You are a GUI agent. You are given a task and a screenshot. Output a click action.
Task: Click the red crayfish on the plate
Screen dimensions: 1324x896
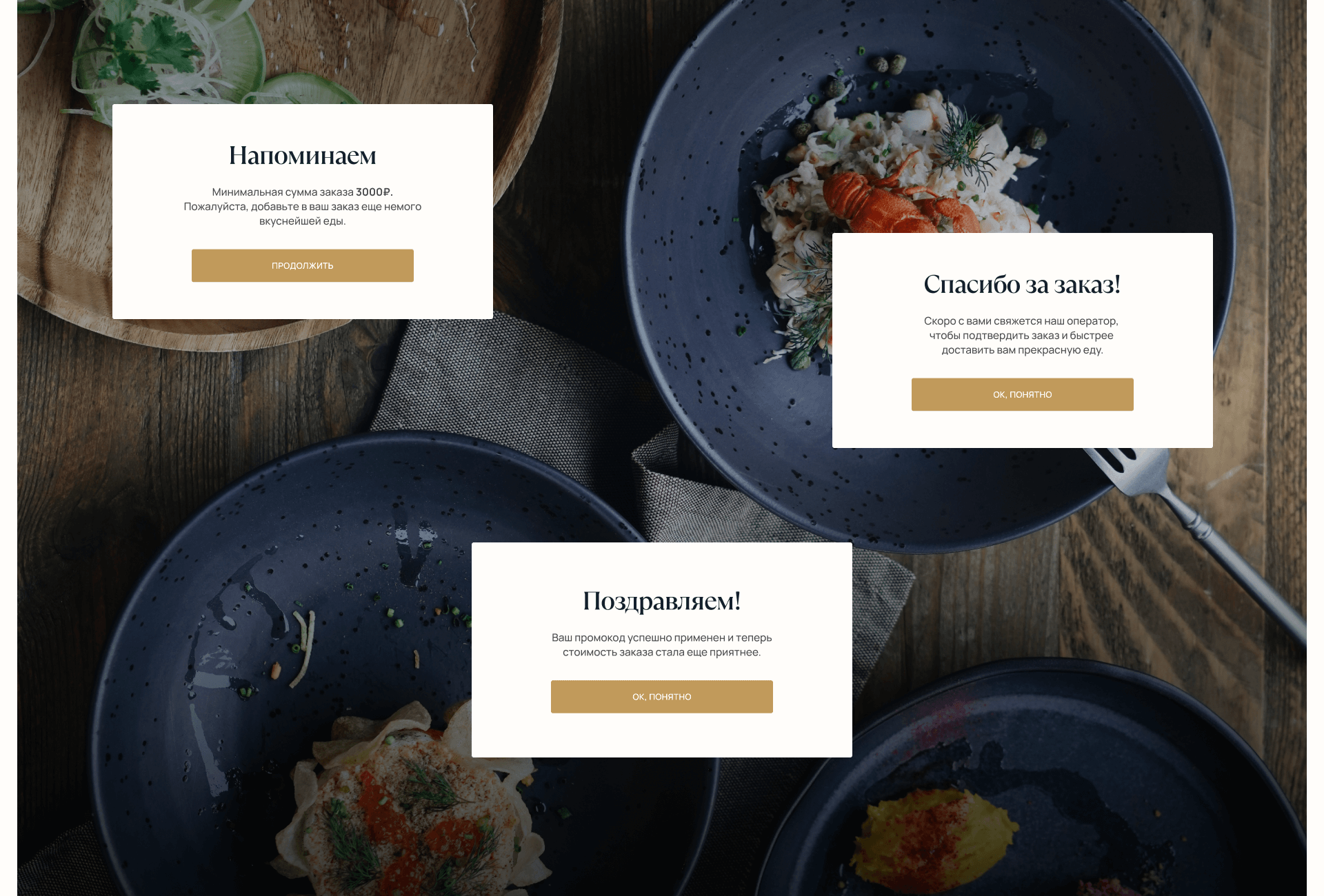coord(896,201)
